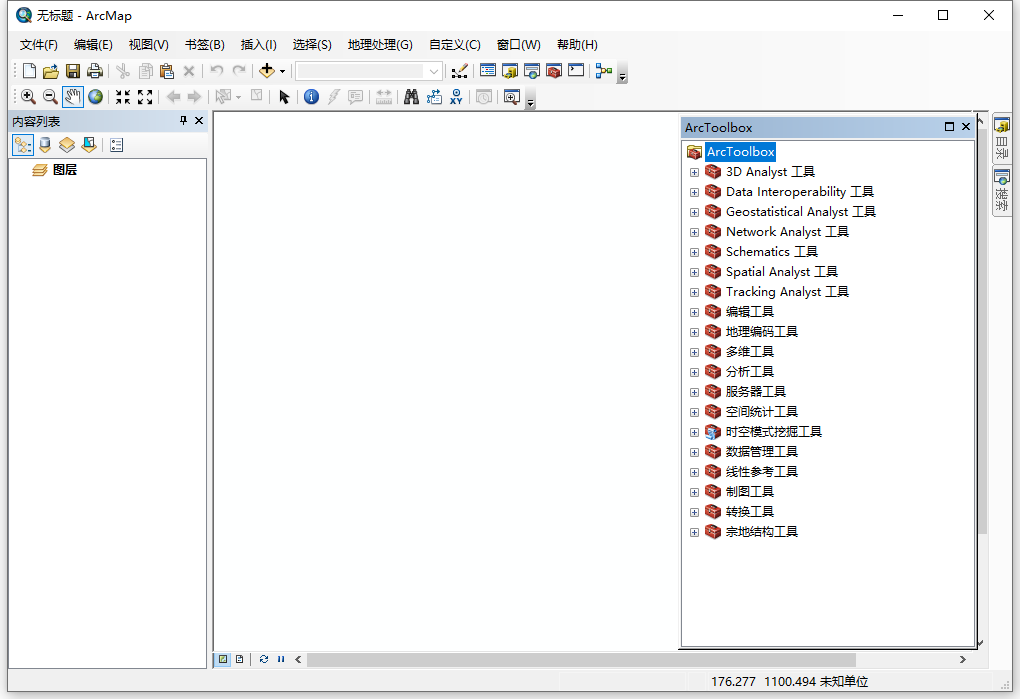Open the 搜索 side tab
The width and height of the screenshot is (1020, 699).
click(x=1002, y=191)
